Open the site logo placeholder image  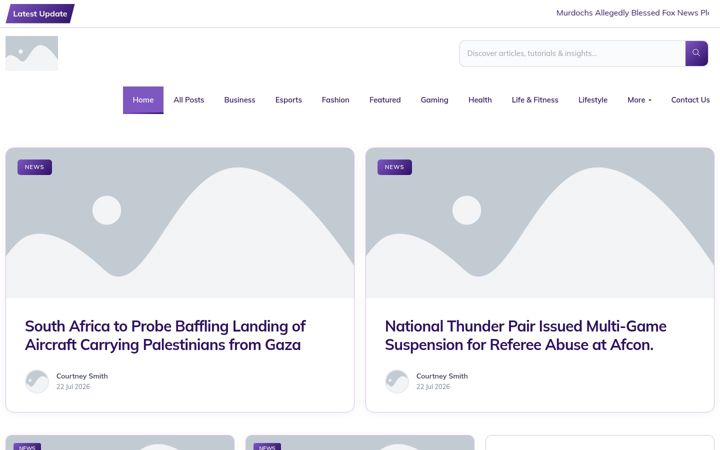click(x=32, y=53)
